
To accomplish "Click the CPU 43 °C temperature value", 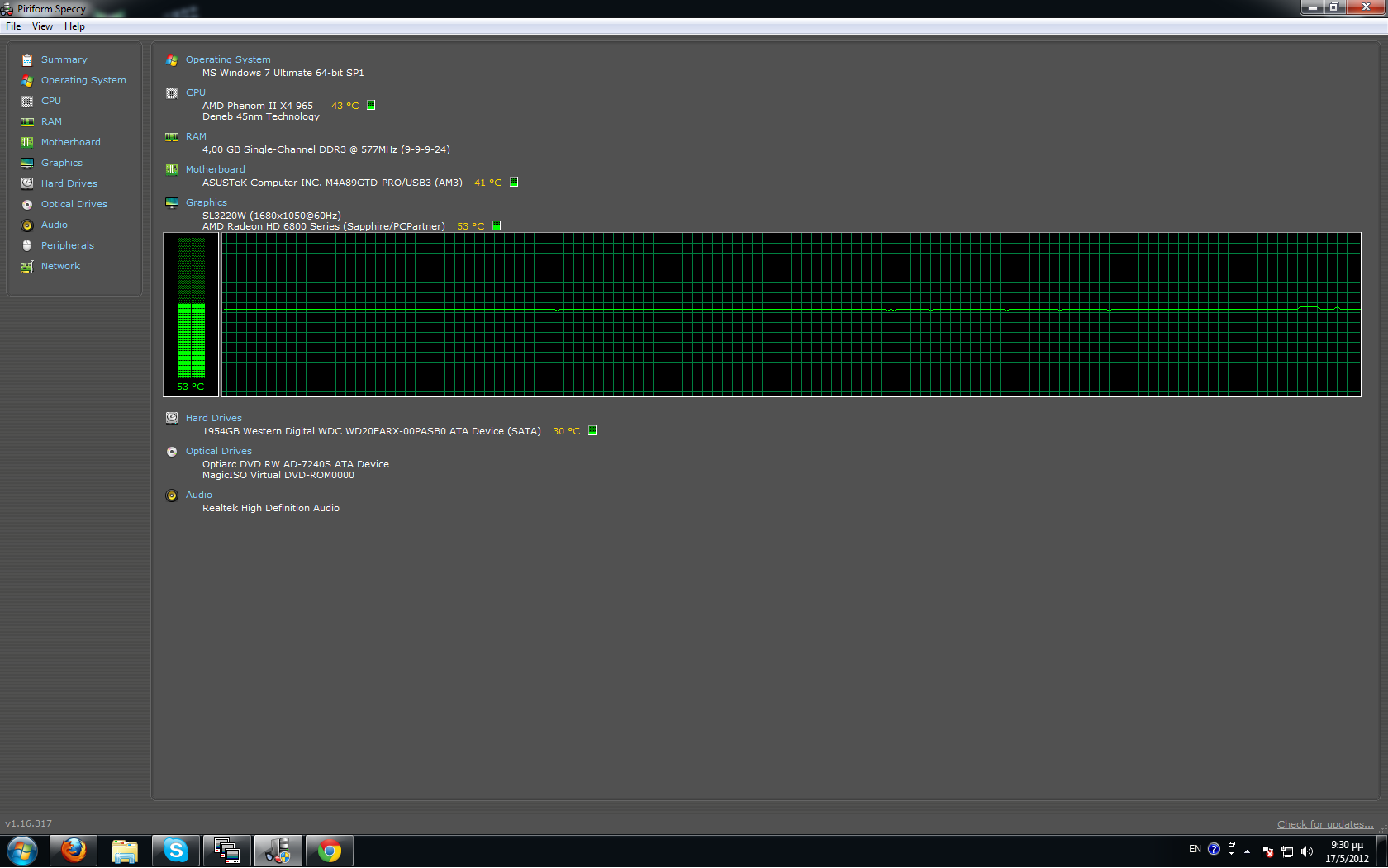I will click(345, 106).
